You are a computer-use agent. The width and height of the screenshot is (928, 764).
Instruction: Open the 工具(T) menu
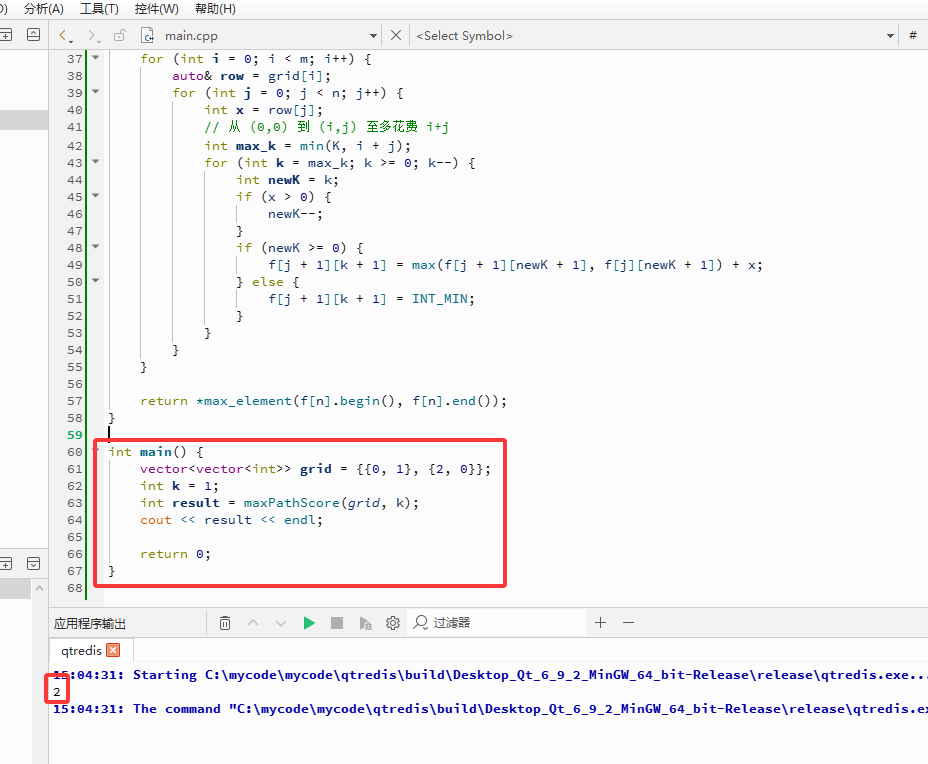click(99, 9)
